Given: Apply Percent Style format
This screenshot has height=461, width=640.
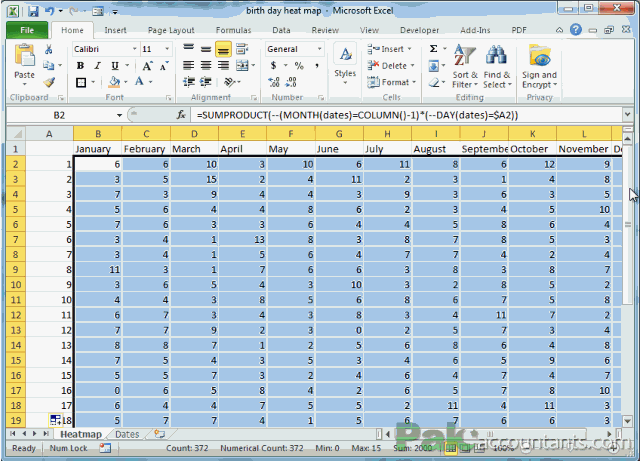Looking at the screenshot, I should coord(299,66).
